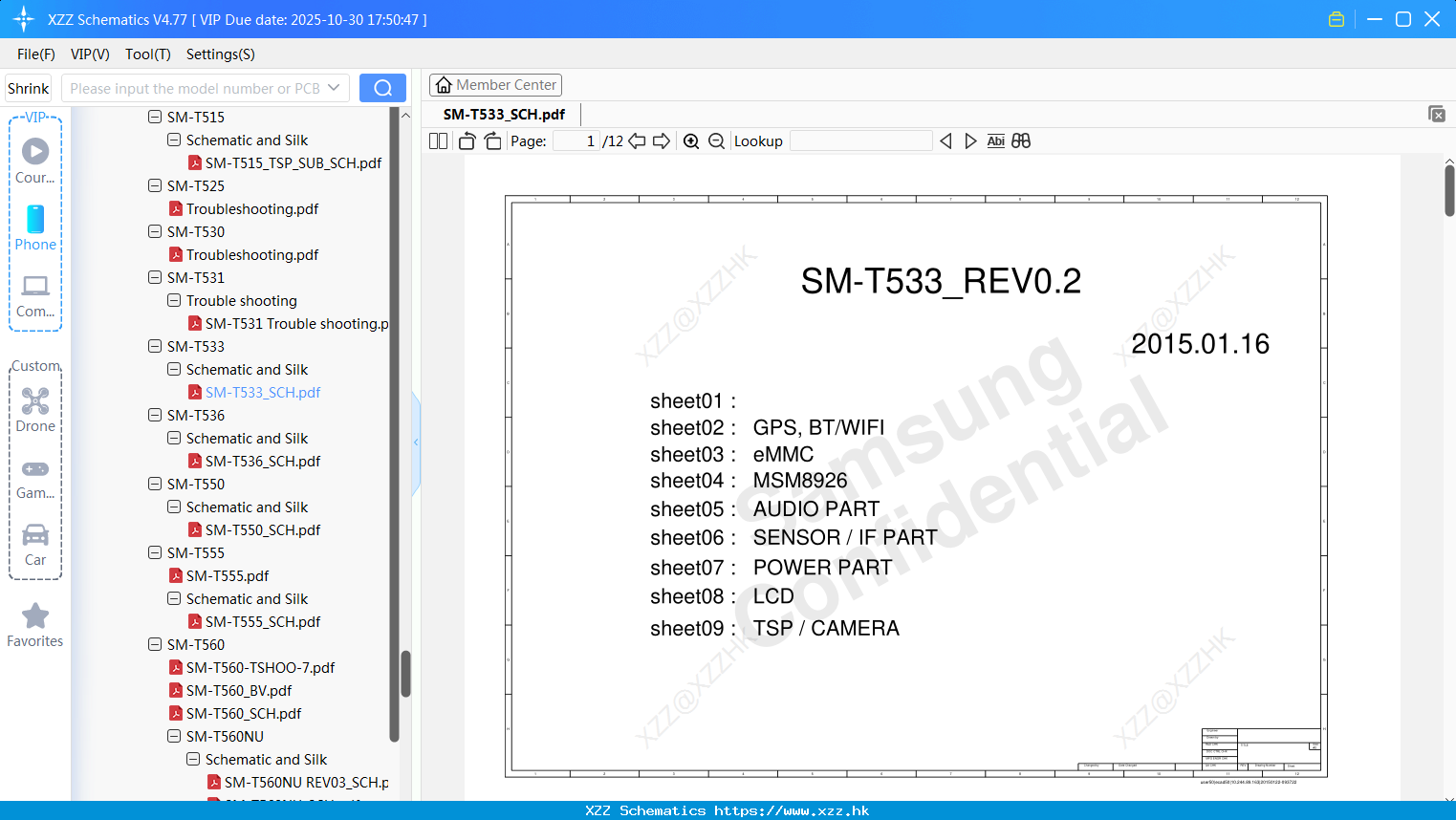Click the sidebar collapse handle
Image resolution: width=1456 pixels, height=820 pixels.
point(416,442)
